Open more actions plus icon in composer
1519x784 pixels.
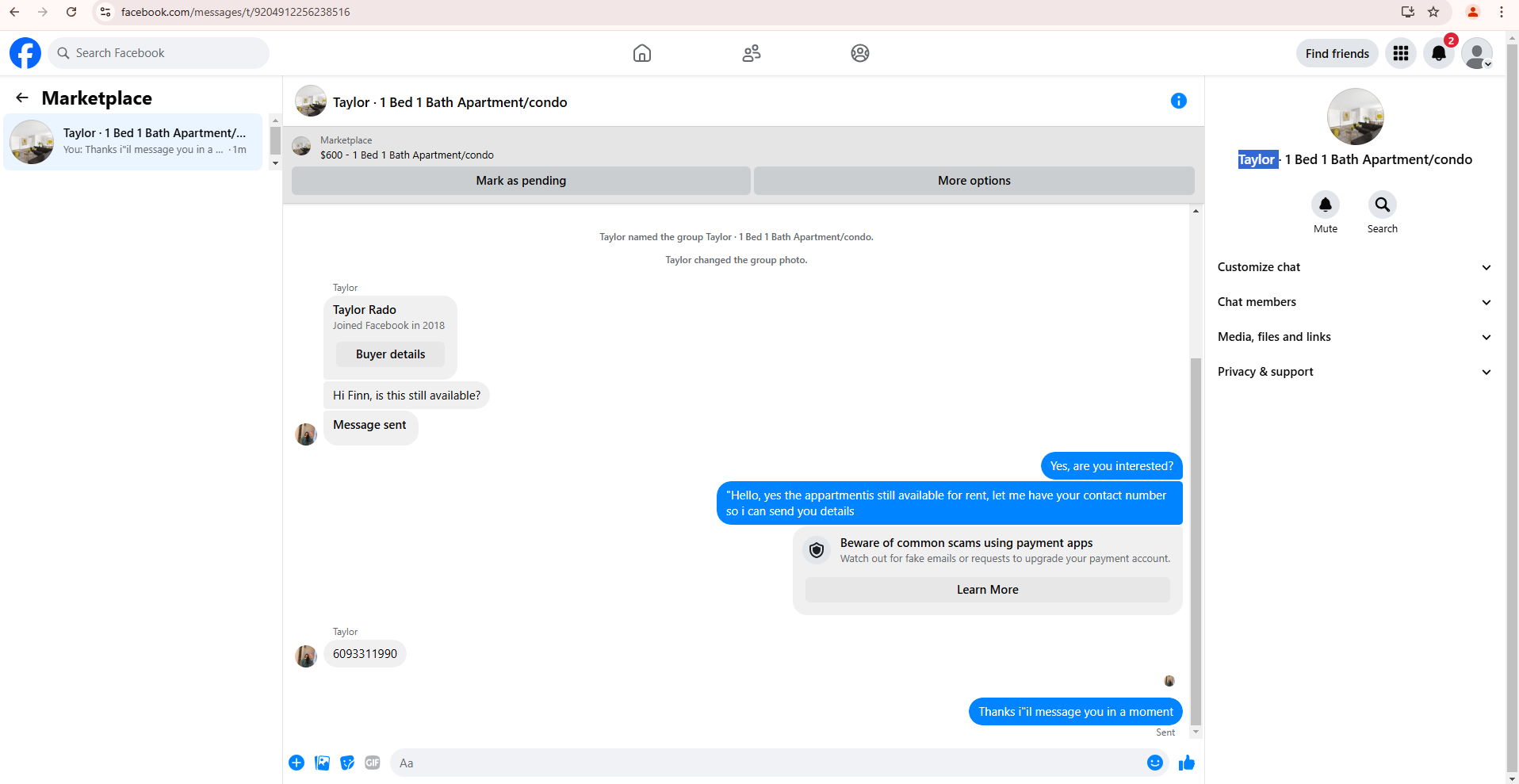[297, 763]
